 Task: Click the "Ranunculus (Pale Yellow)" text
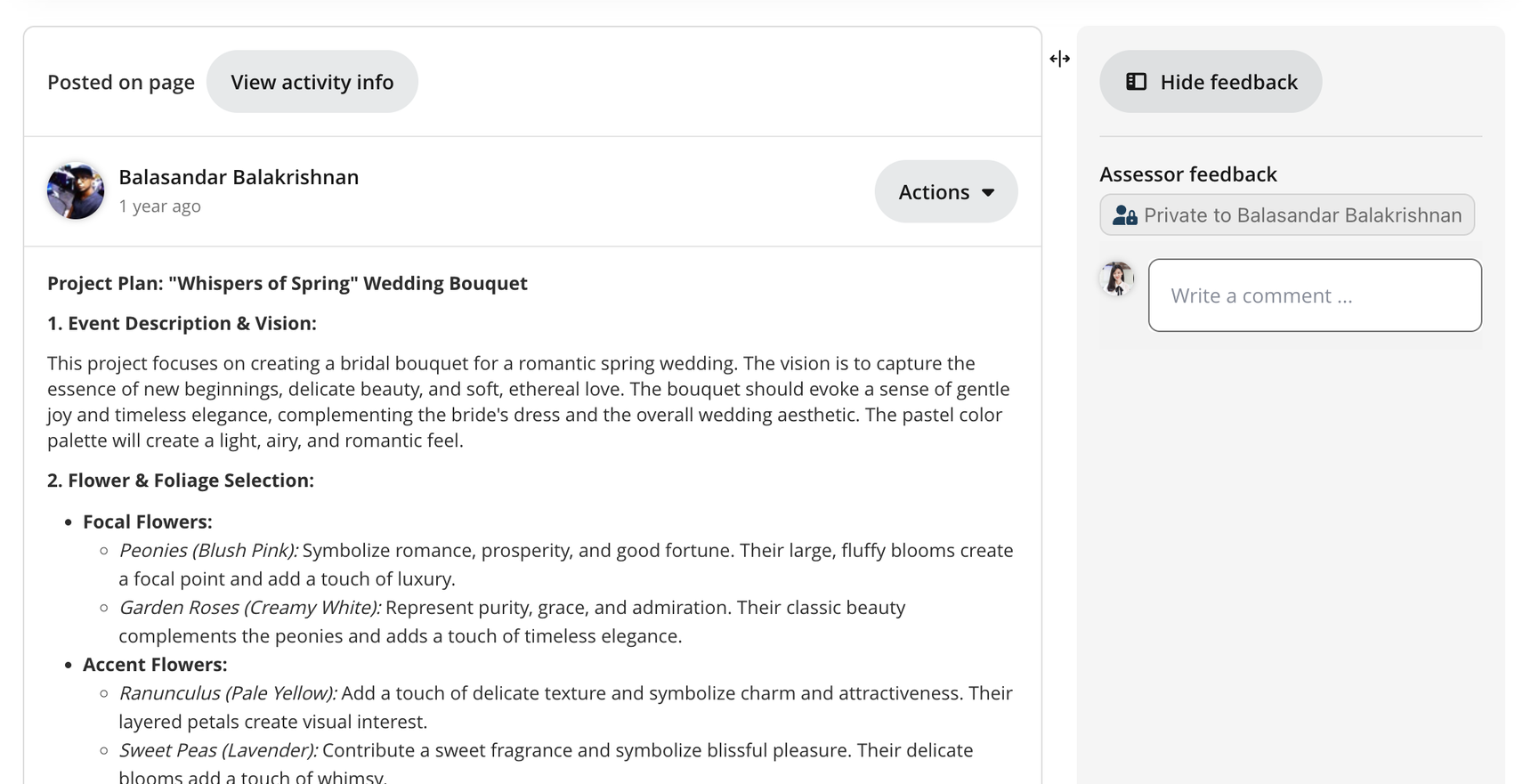[x=228, y=693]
